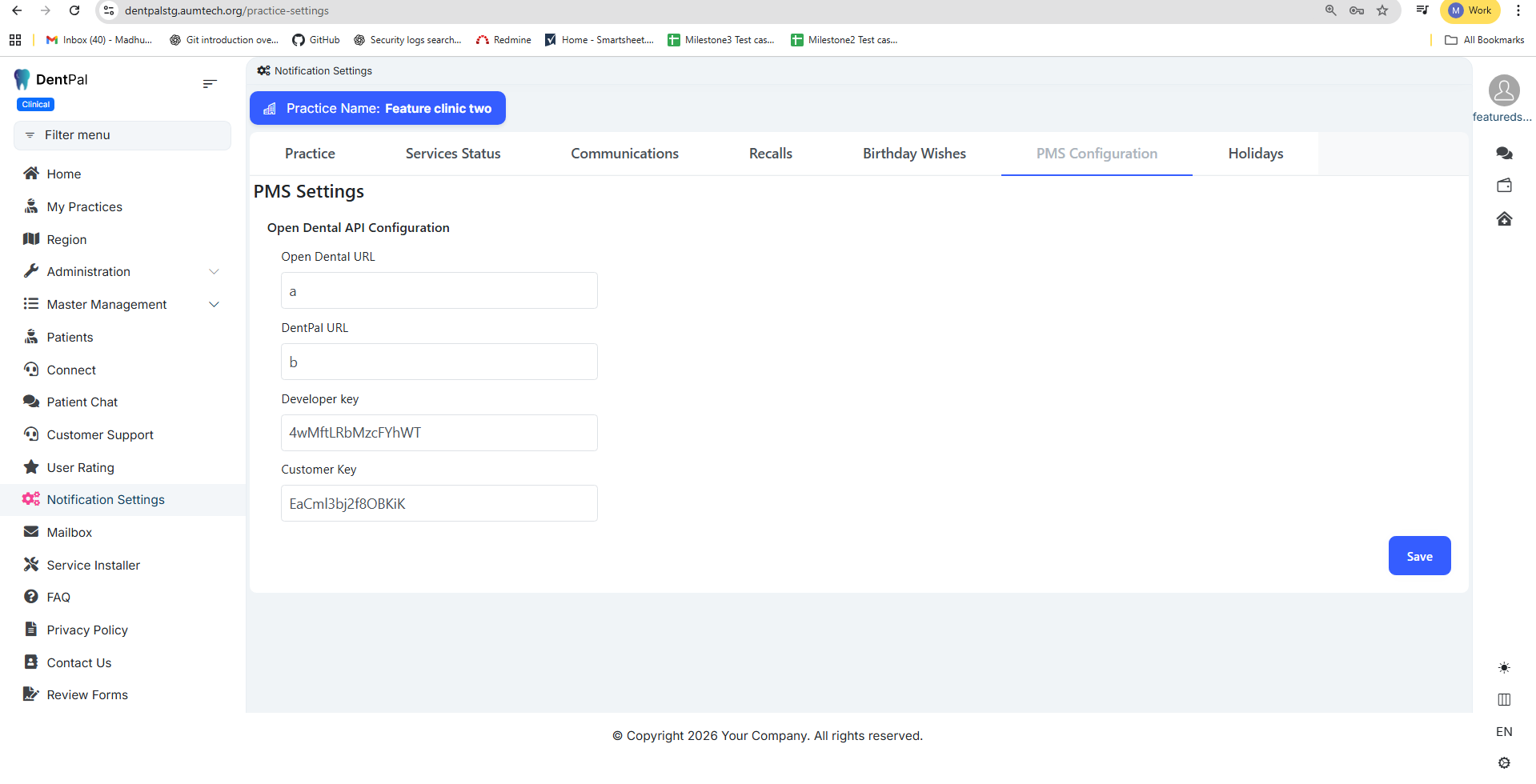This screenshot has width=1536, height=784.
Task: Bookmark this page with the star icon
Action: [1382, 10]
